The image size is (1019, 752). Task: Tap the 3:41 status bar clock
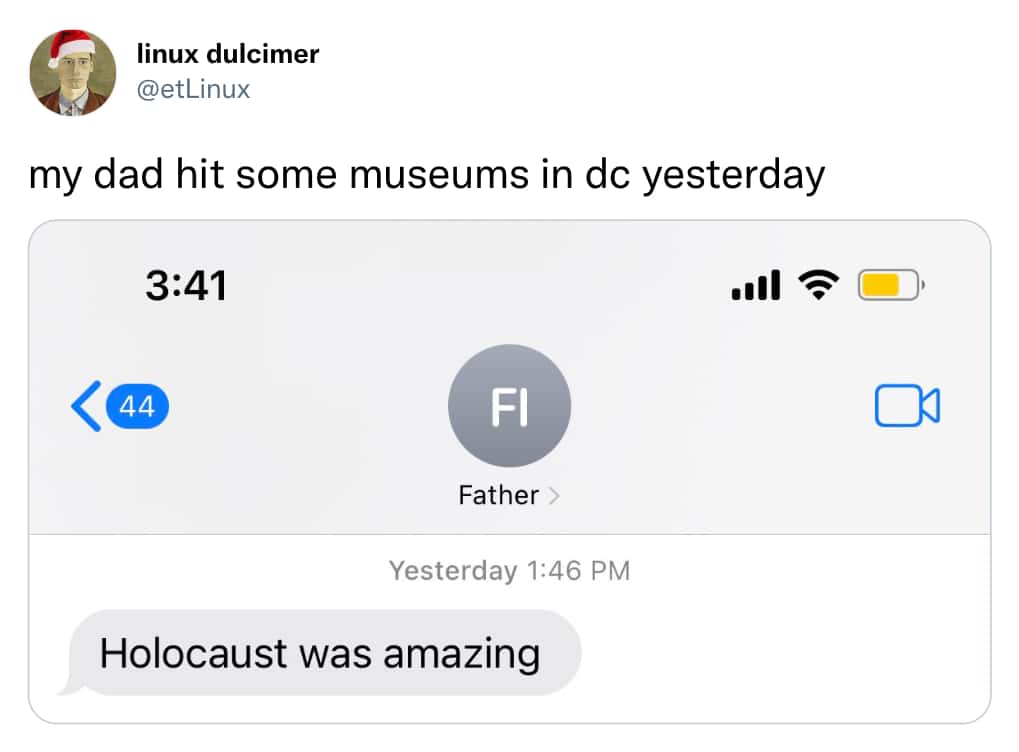click(x=187, y=285)
